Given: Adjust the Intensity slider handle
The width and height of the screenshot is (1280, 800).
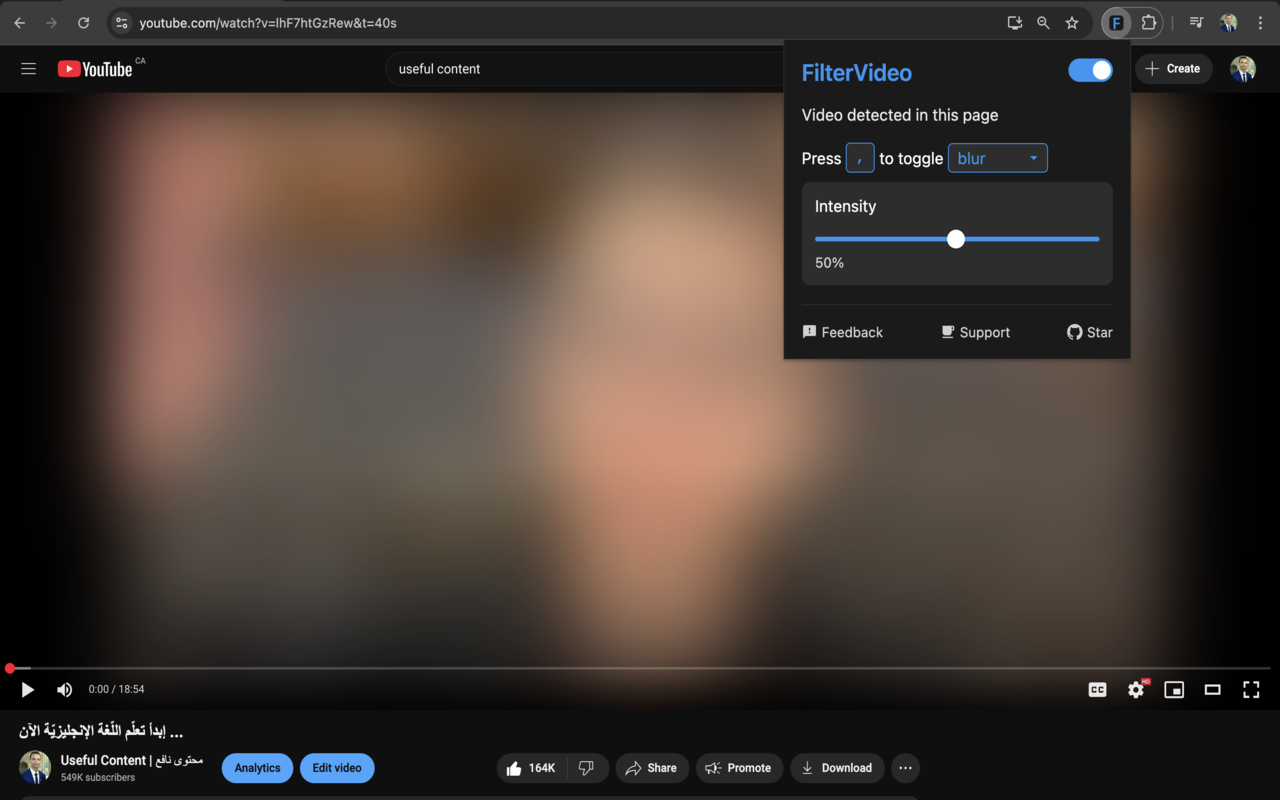Looking at the screenshot, I should pos(955,239).
